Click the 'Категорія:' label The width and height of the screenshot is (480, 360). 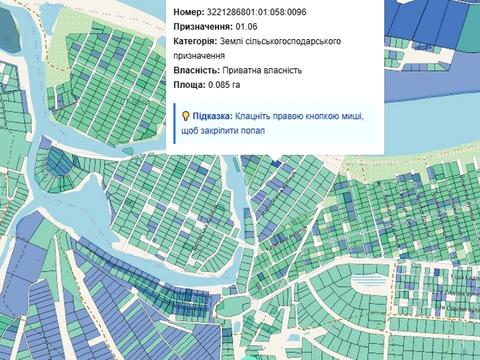point(195,41)
